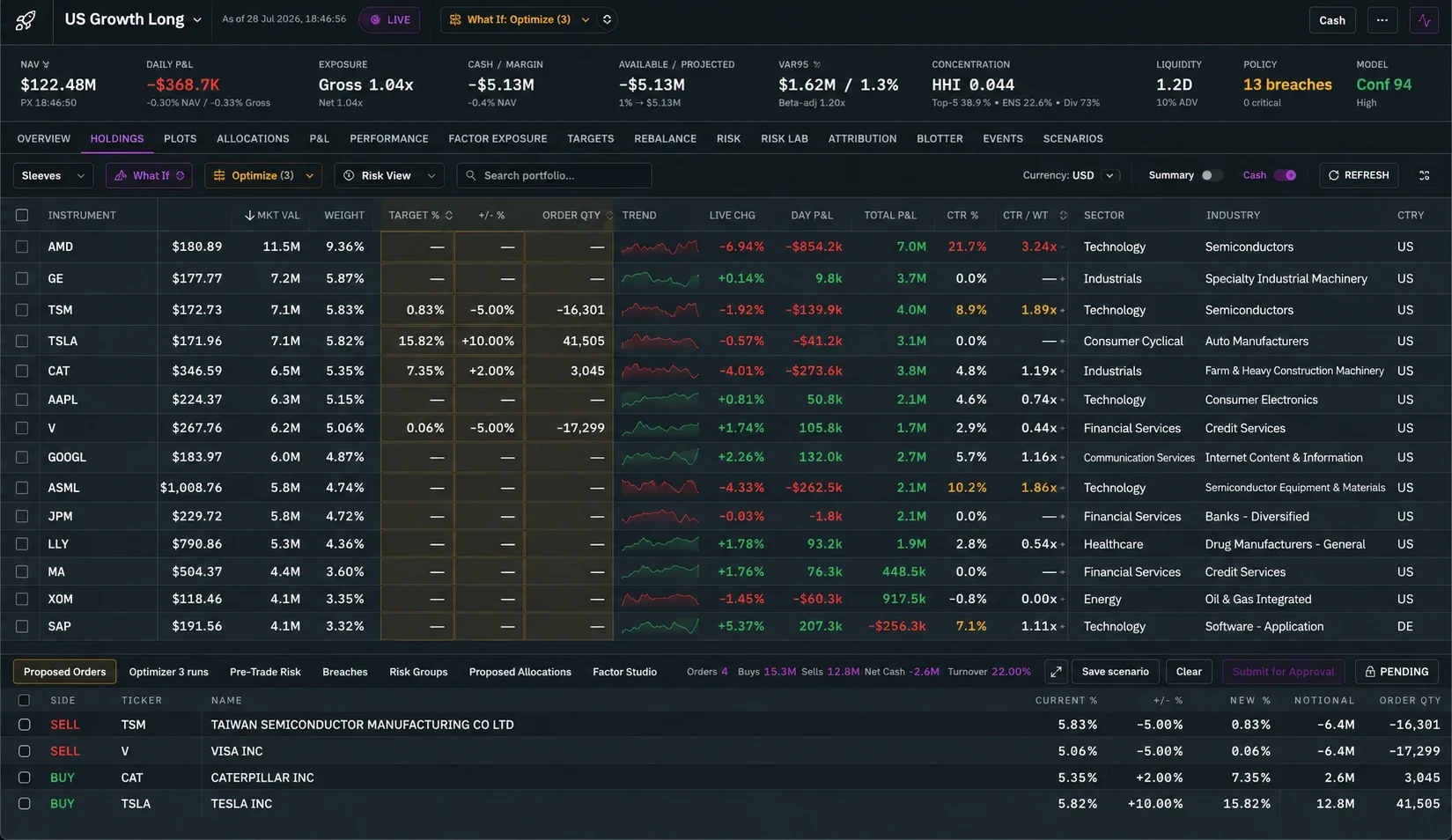Go to the Risk Lab tab
The width and height of the screenshot is (1452, 840).
tap(785, 139)
